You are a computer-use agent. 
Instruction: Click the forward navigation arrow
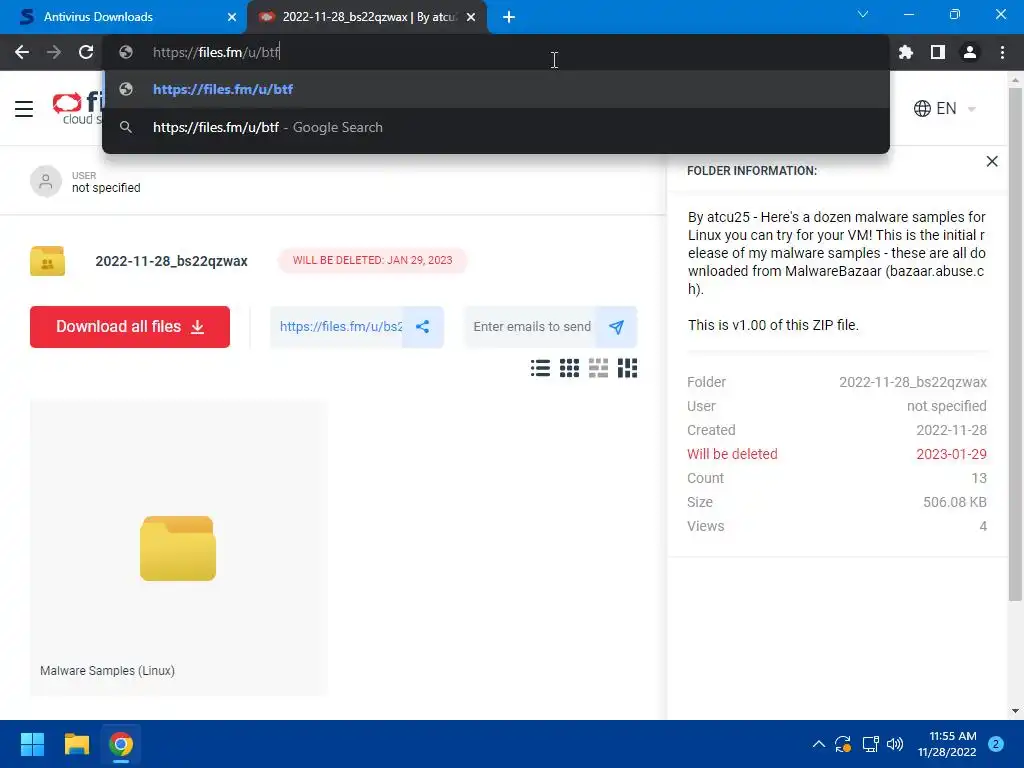54,52
